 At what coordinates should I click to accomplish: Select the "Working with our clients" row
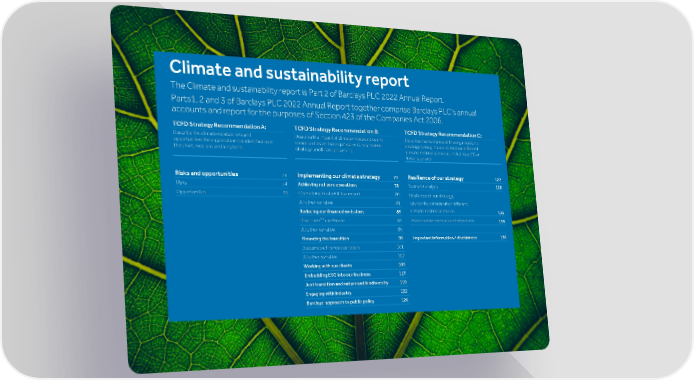[x=354, y=265]
